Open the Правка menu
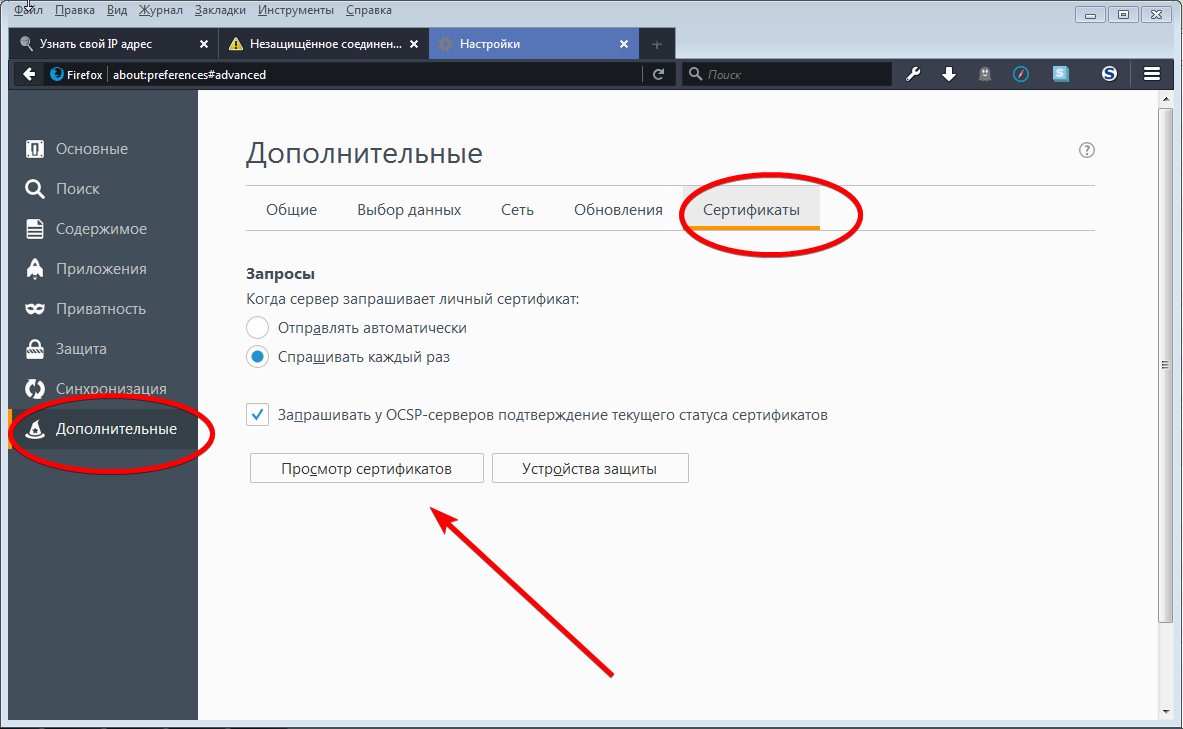The width and height of the screenshot is (1183, 729). coord(75,11)
